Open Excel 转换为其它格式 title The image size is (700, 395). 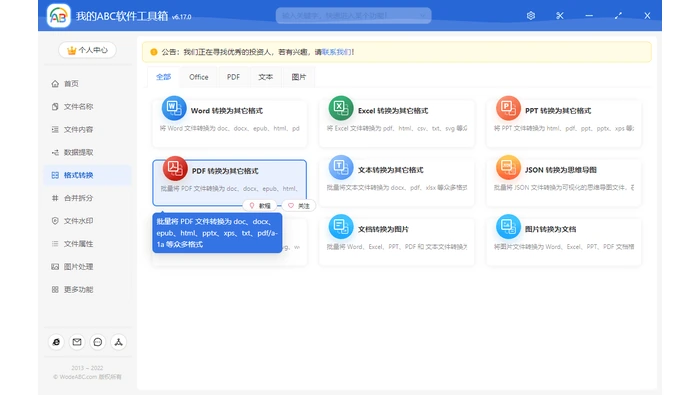click(393, 111)
